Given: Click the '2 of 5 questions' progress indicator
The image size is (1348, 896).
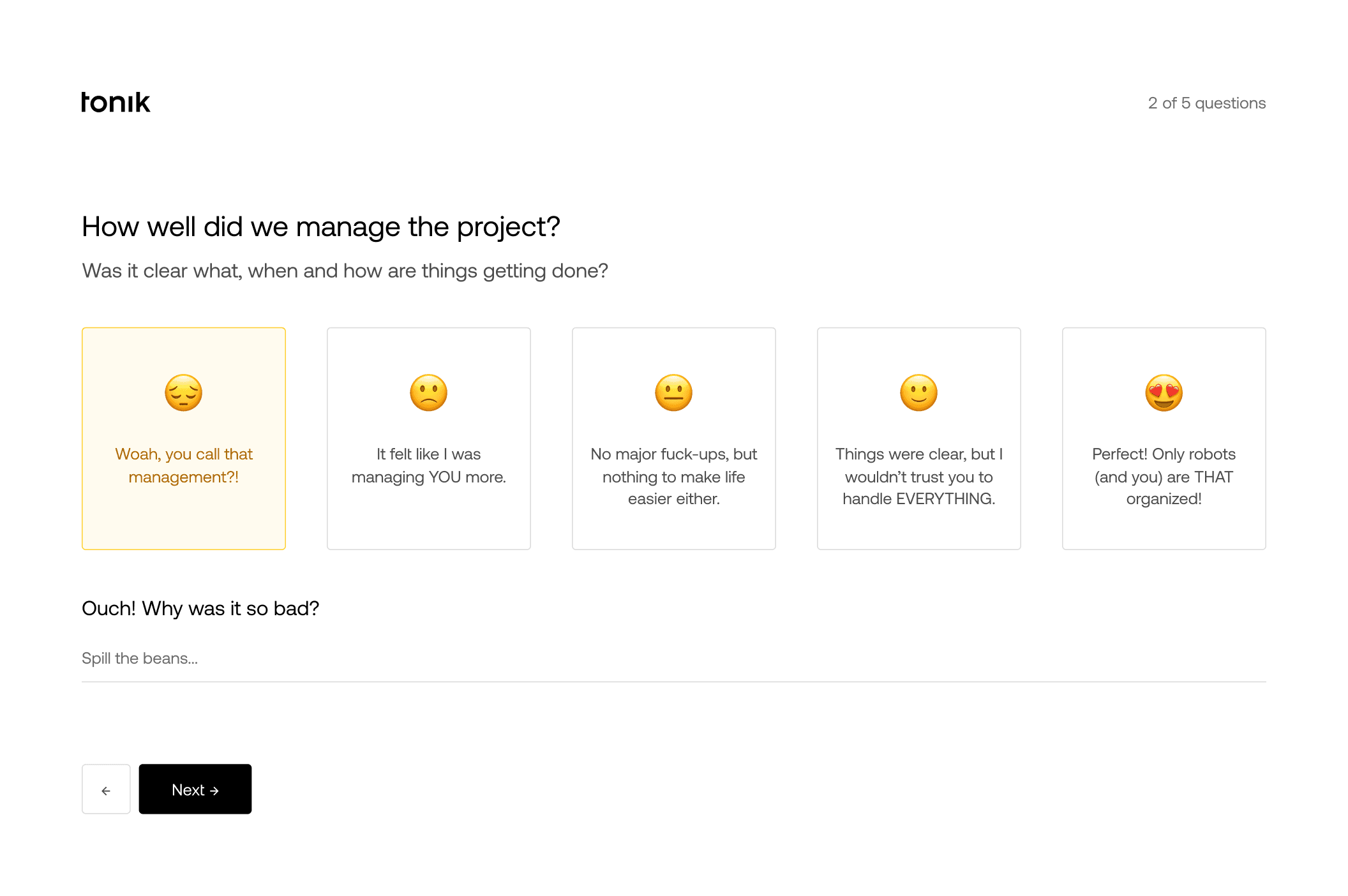Looking at the screenshot, I should (x=1207, y=102).
